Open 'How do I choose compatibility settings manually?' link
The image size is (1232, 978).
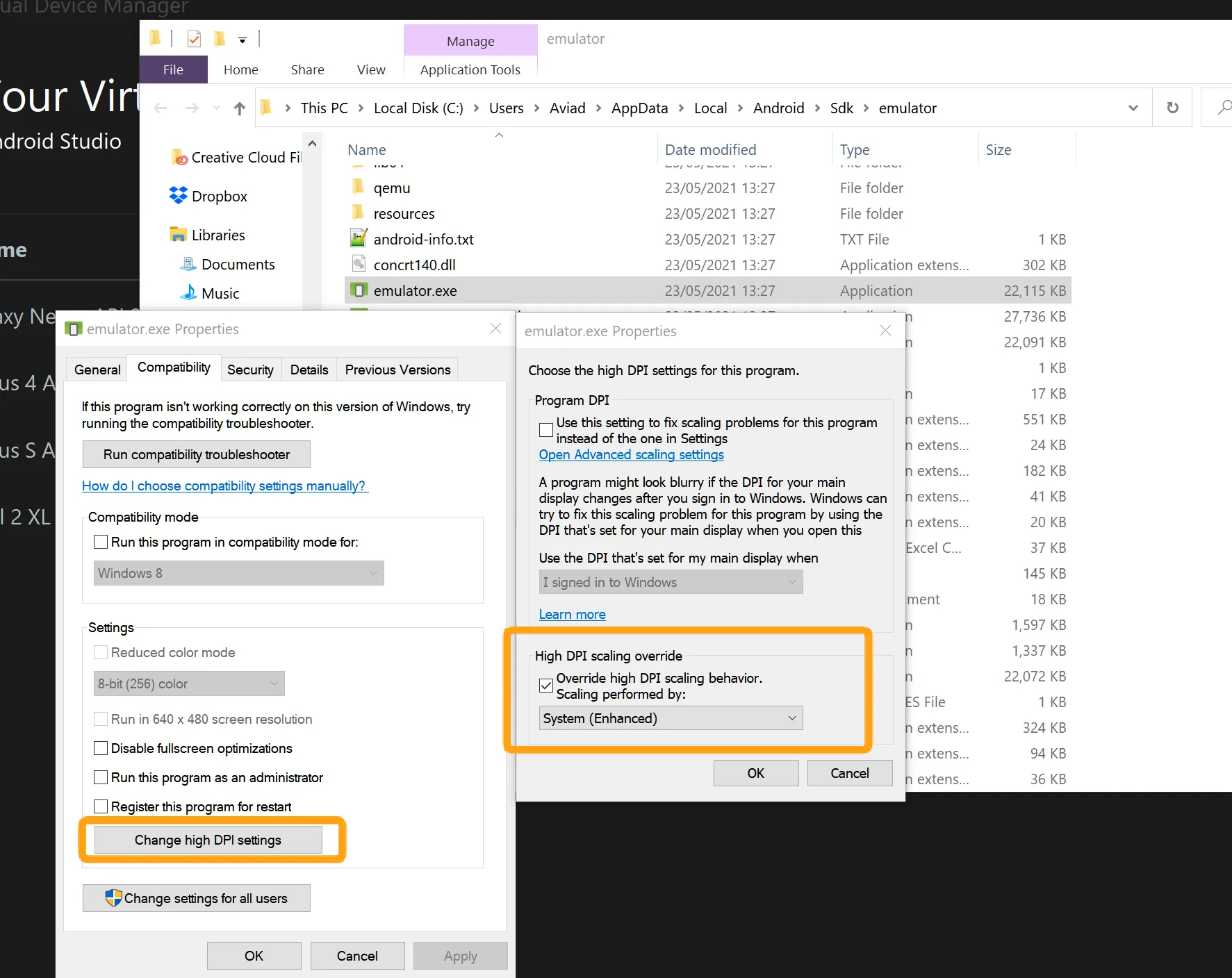point(225,486)
